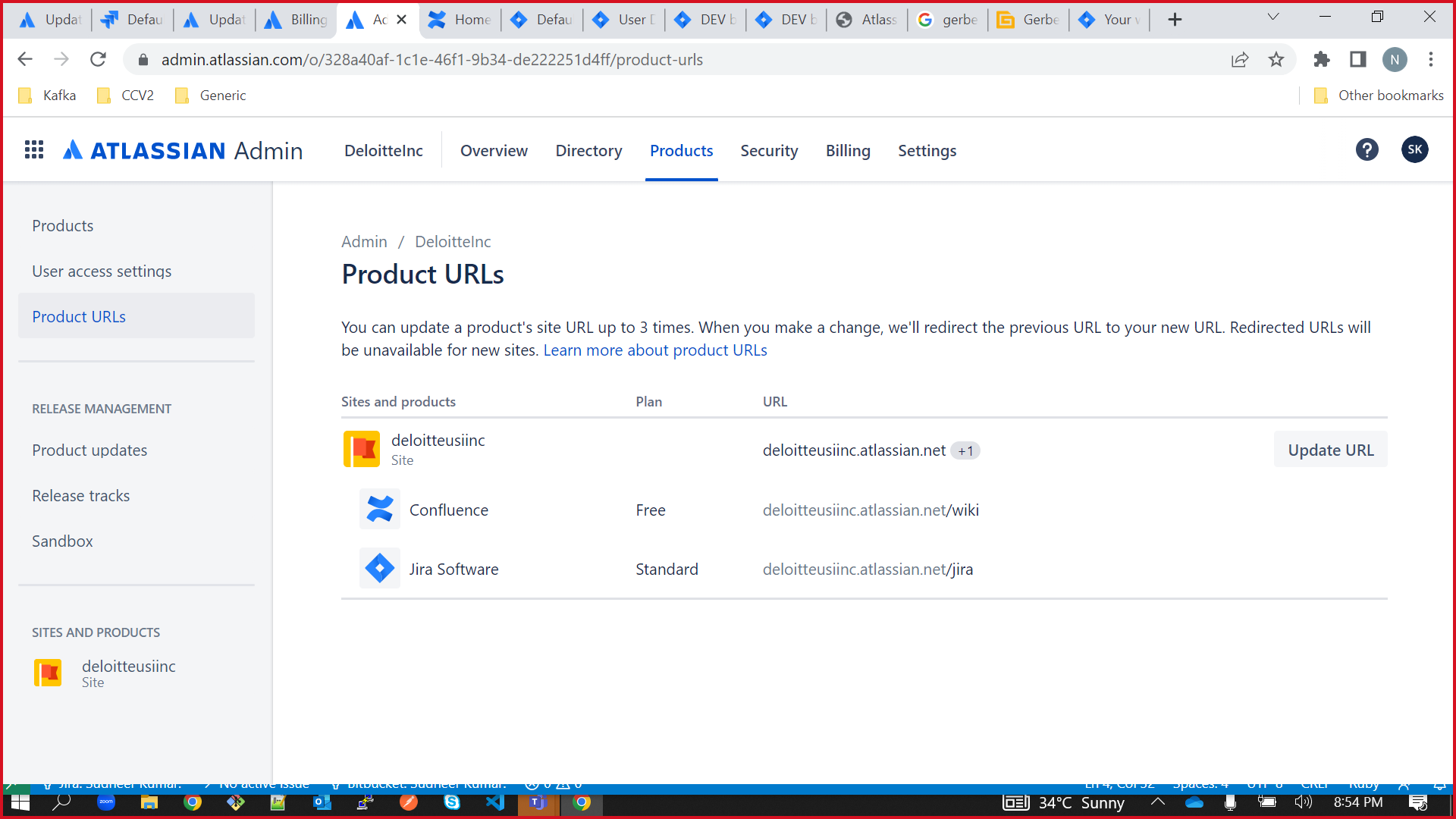
Task: Open Microsoft Teams from the taskbar
Action: (538, 803)
